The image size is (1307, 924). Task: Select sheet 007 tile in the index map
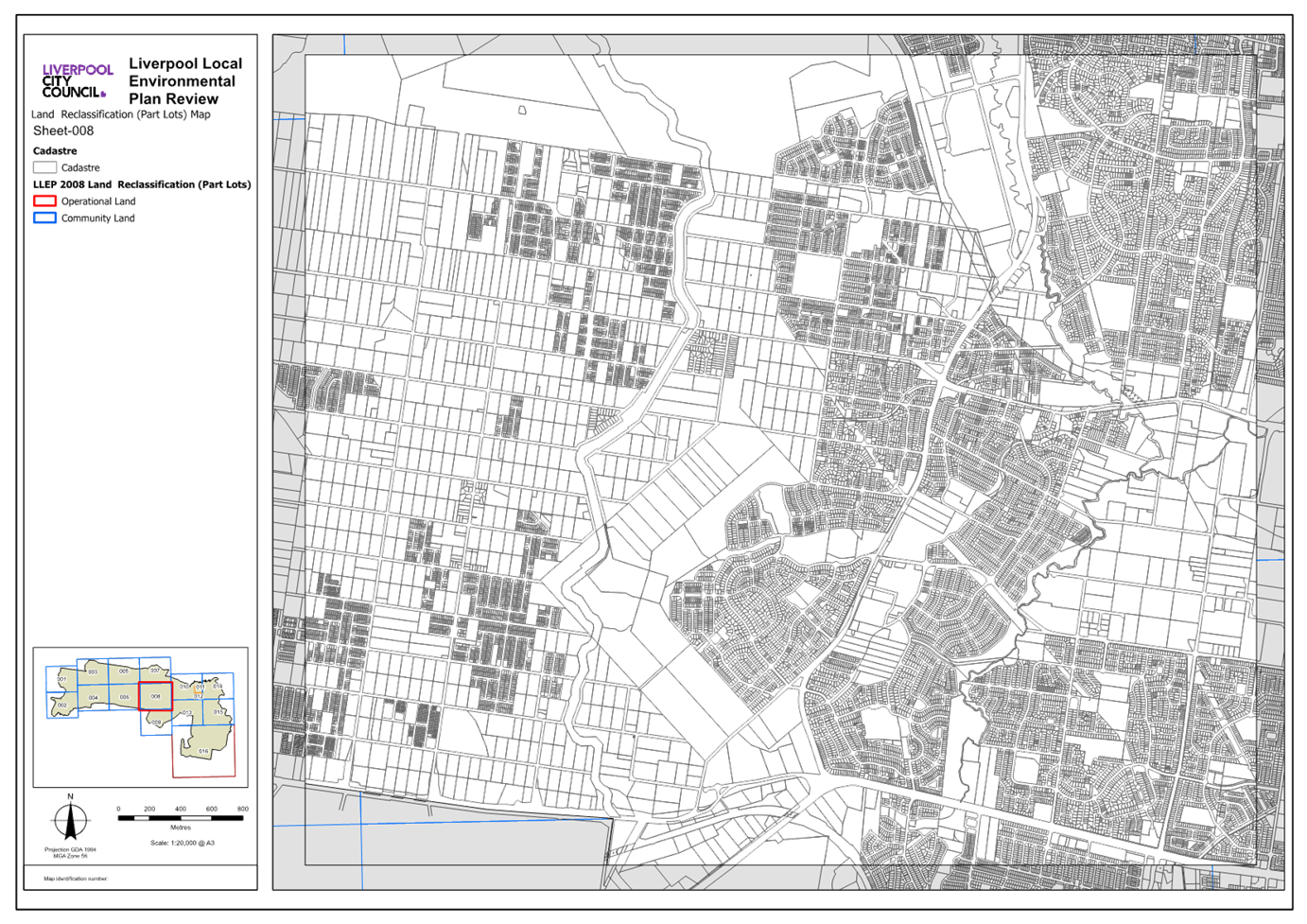click(x=155, y=670)
